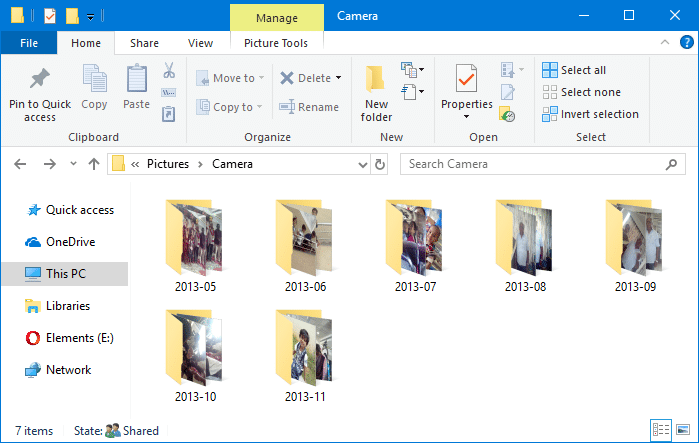Image resolution: width=699 pixels, height=443 pixels.
Task: Click Select none button
Action: pyautogui.click(x=580, y=92)
